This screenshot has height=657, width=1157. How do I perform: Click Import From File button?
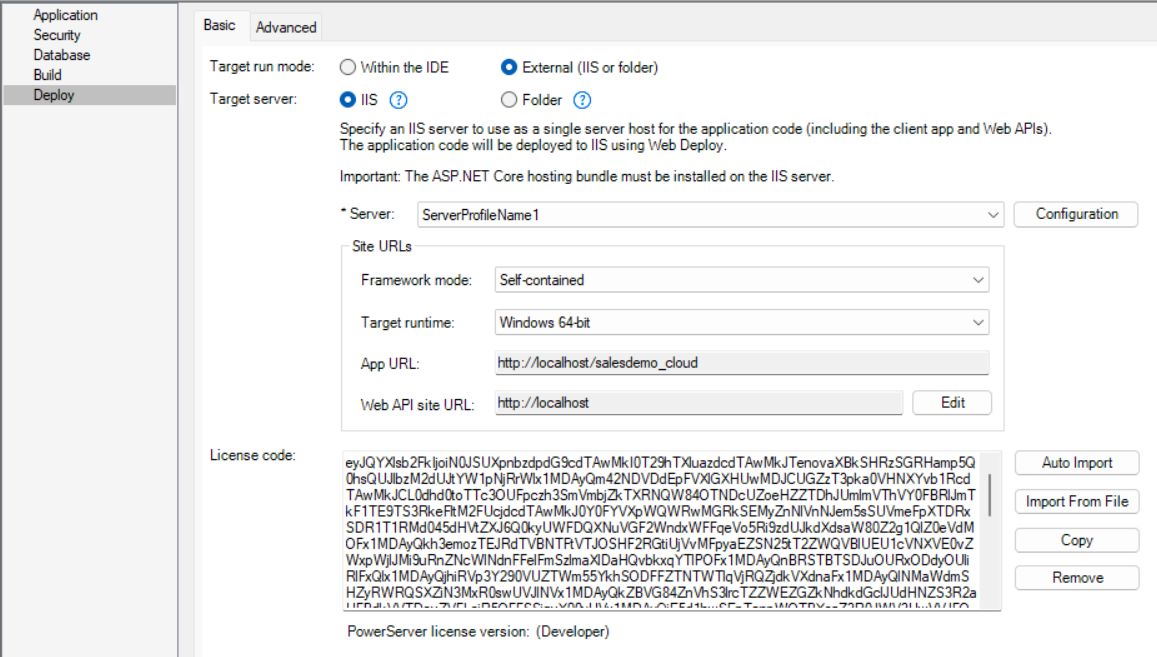click(x=1077, y=501)
